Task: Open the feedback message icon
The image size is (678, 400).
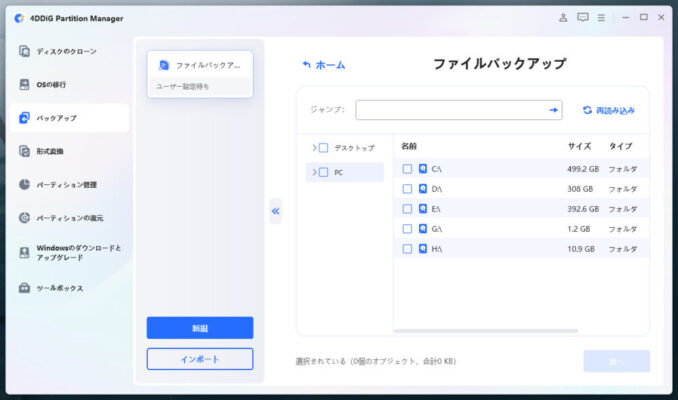Action: coord(582,18)
